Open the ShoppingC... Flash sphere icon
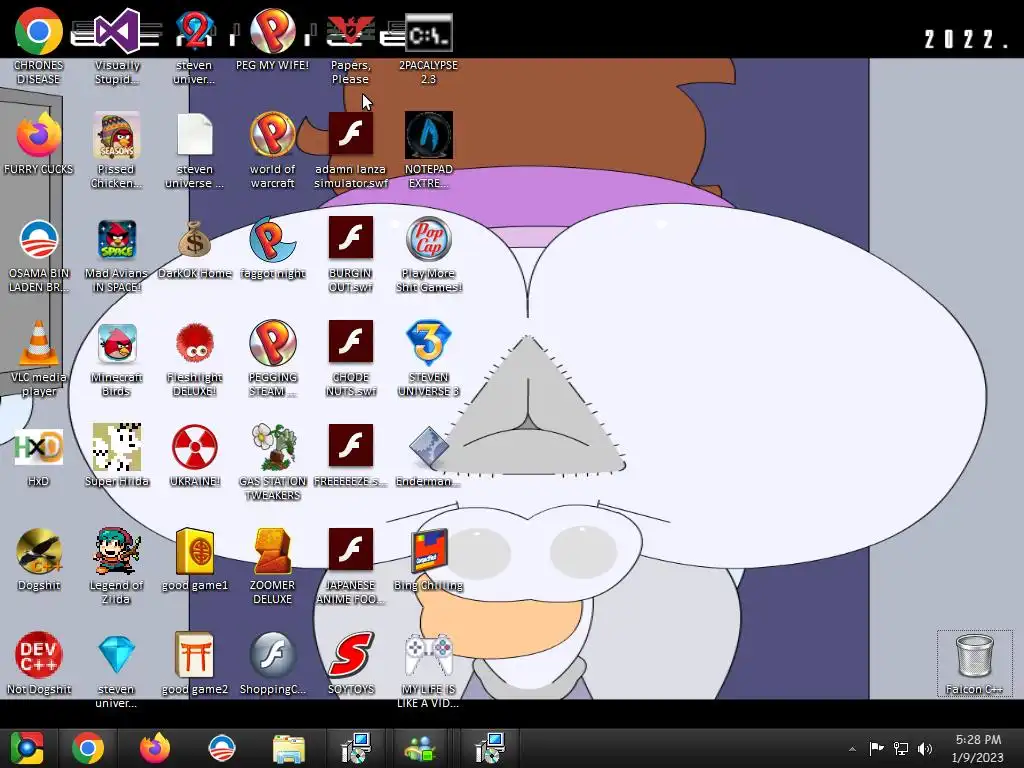 pos(272,655)
